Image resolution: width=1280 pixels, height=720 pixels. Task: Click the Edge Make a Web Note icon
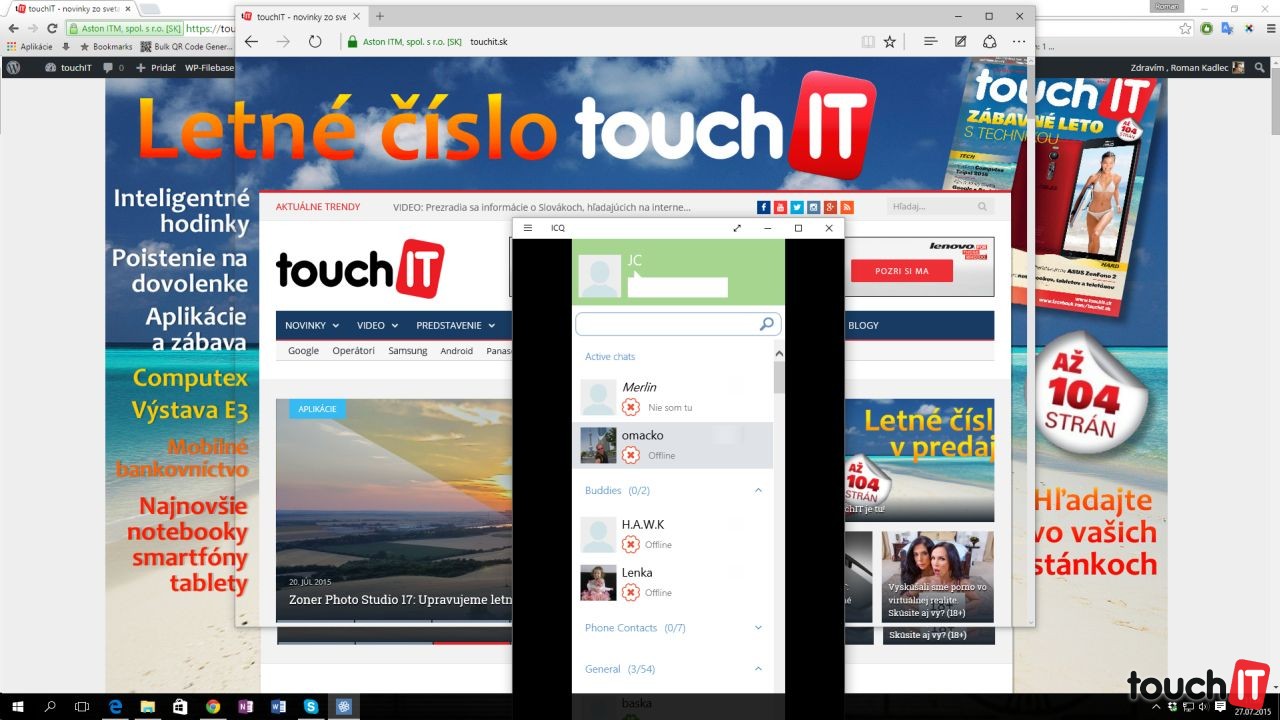(960, 42)
